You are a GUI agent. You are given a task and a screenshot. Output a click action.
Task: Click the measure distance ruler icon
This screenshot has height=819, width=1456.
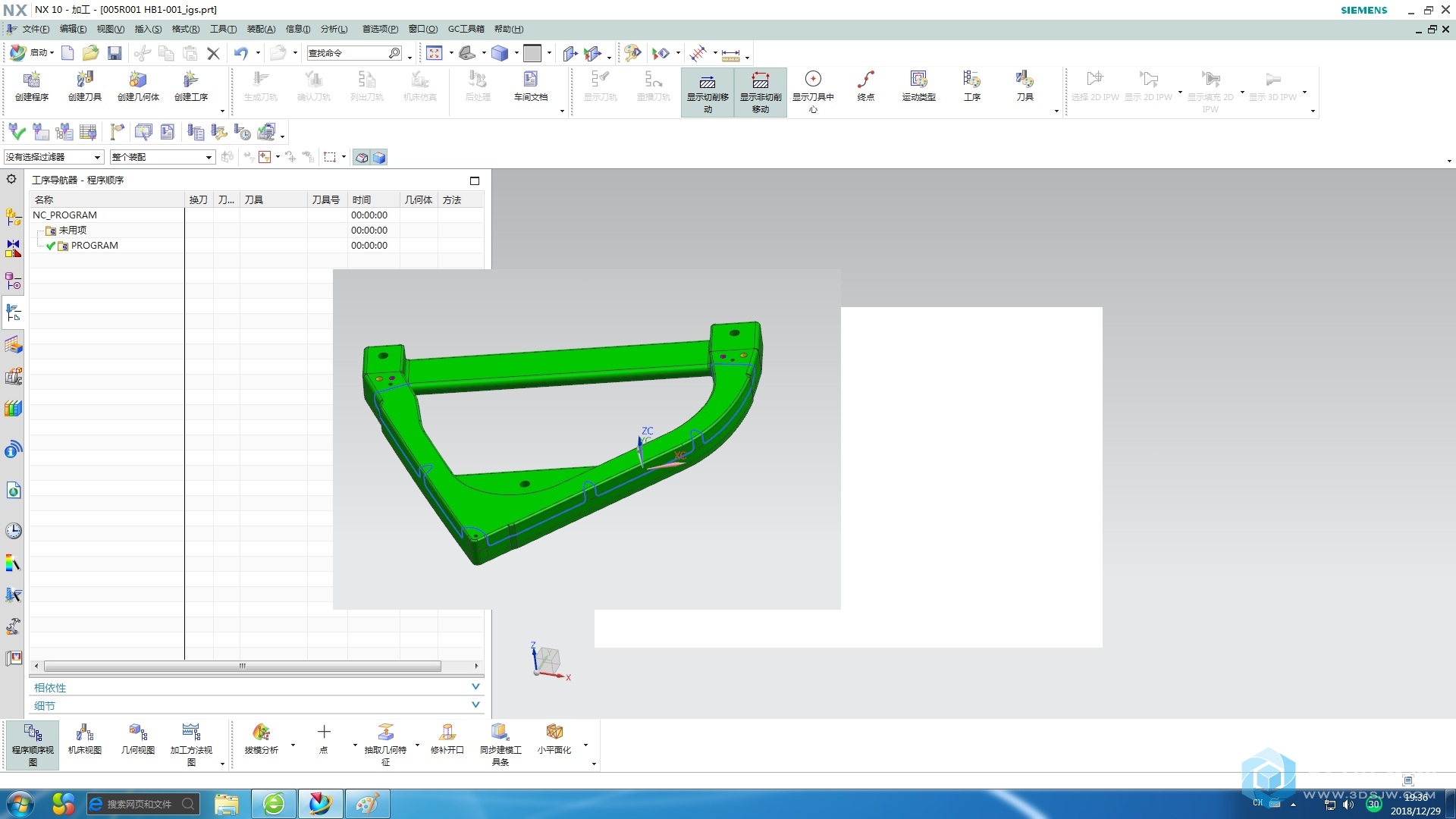731,54
